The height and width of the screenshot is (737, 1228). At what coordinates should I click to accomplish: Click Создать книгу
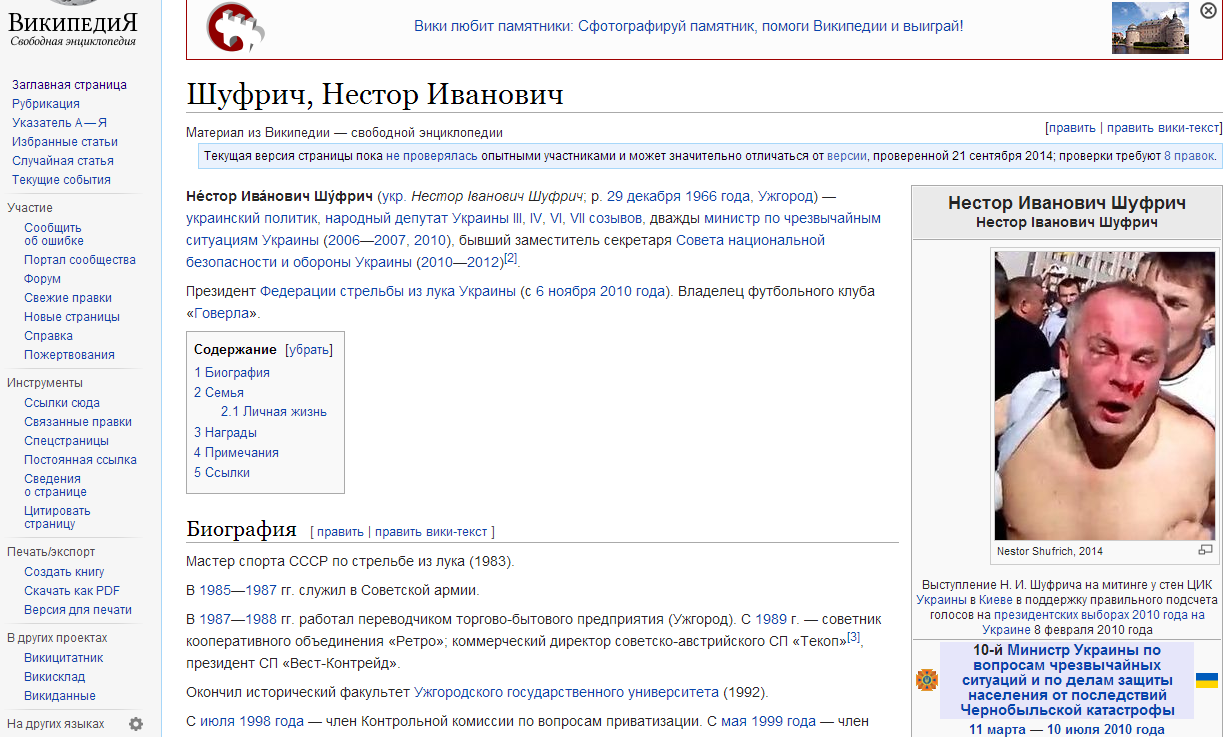pyautogui.click(x=64, y=572)
